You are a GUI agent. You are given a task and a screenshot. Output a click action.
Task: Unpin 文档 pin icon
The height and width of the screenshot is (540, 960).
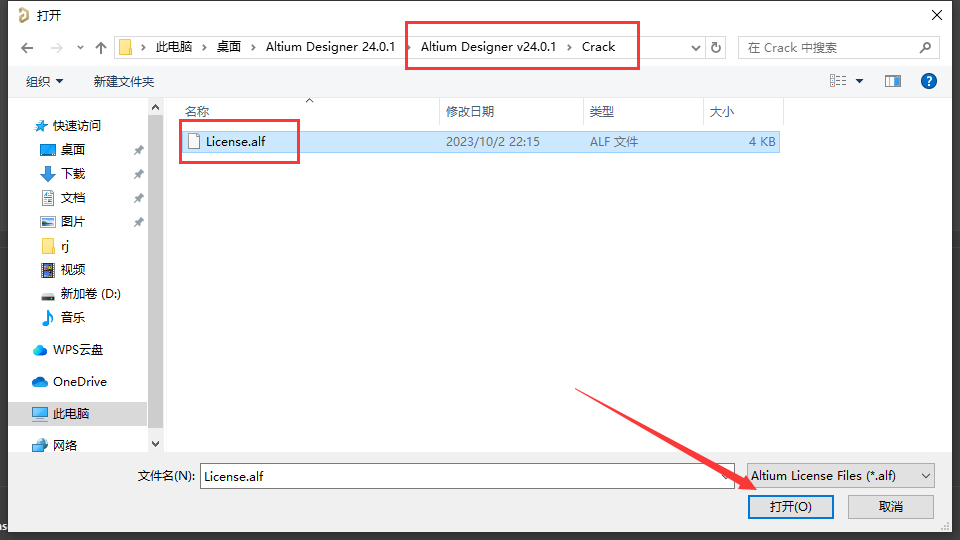139,198
